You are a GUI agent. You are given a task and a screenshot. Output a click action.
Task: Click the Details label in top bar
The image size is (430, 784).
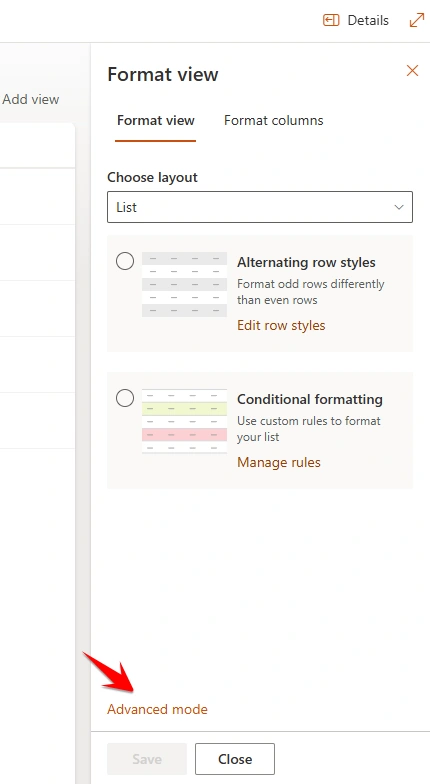click(x=368, y=20)
